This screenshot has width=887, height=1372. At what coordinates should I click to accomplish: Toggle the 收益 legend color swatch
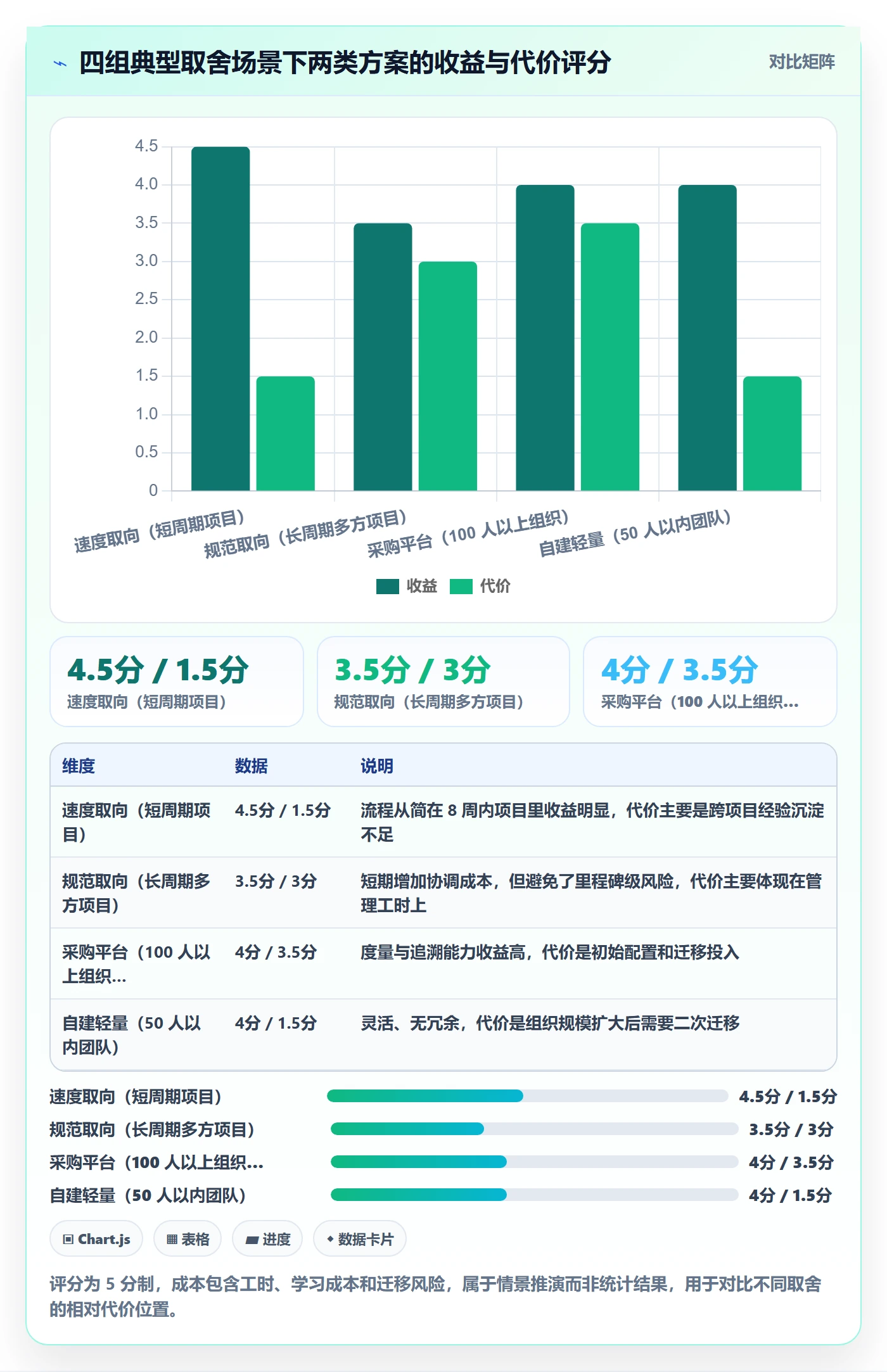(387, 587)
